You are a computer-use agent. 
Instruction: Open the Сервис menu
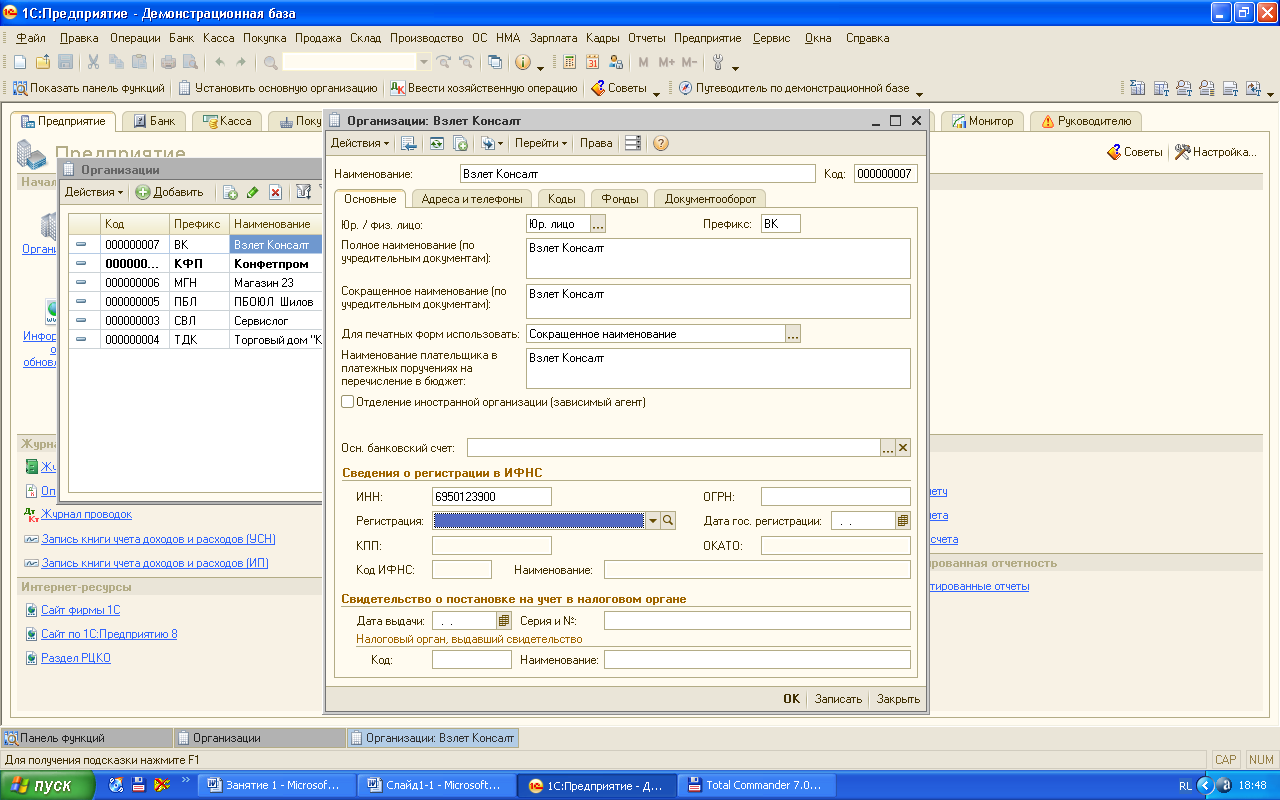point(771,38)
